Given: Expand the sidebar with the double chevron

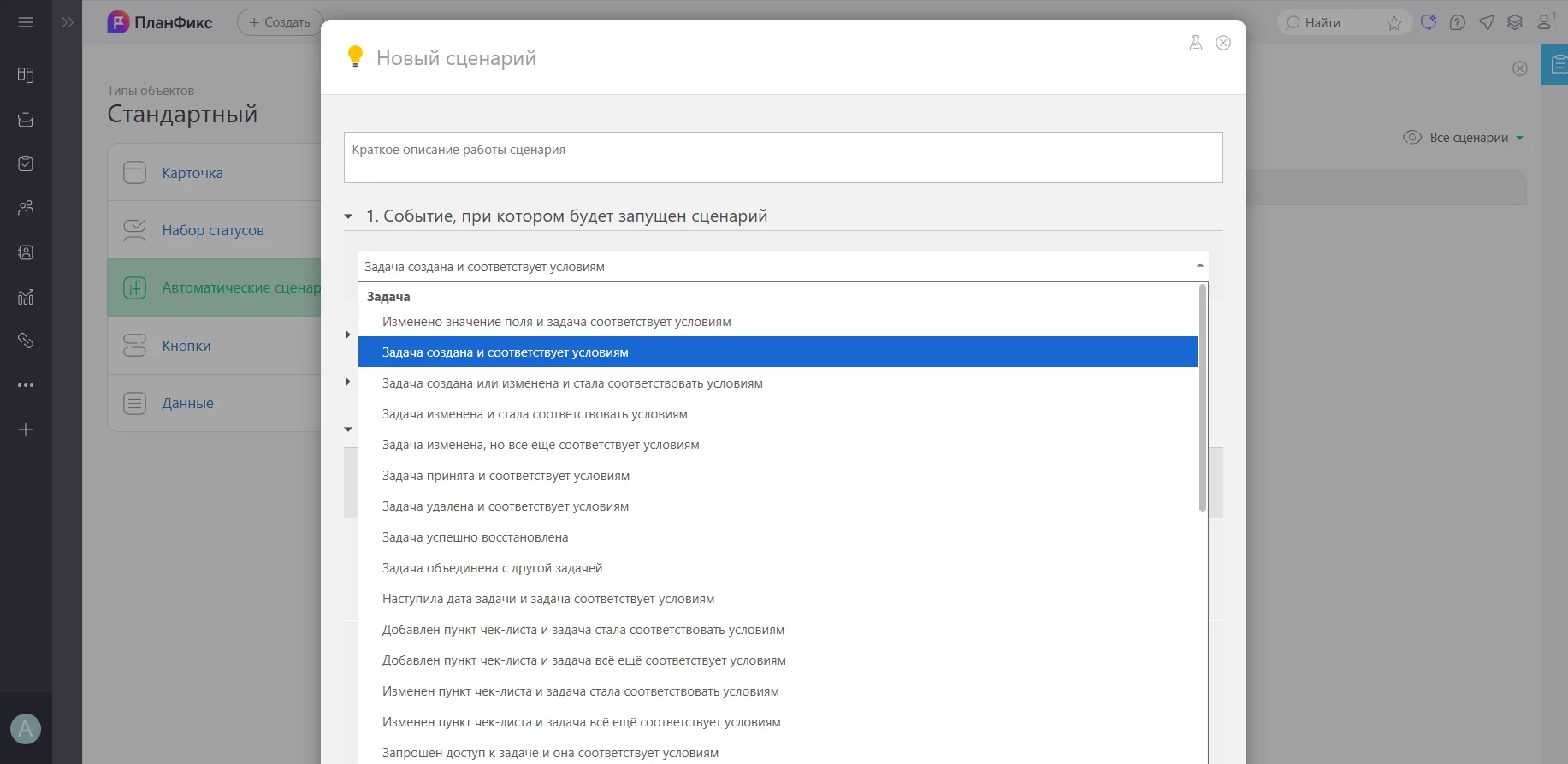Looking at the screenshot, I should tap(68, 22).
